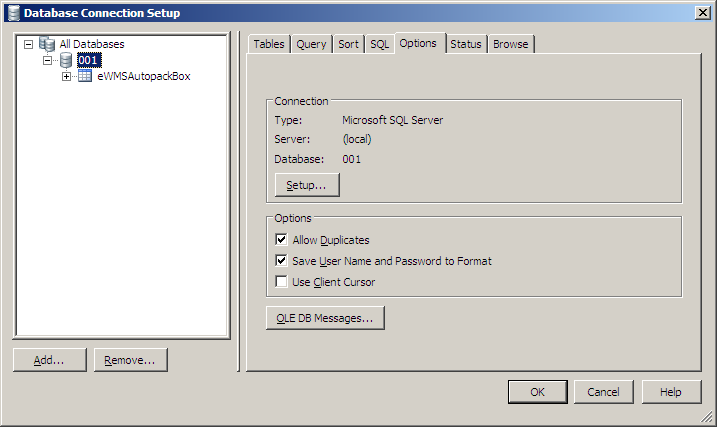Enable the Use Client Cursor checkbox

(281, 281)
